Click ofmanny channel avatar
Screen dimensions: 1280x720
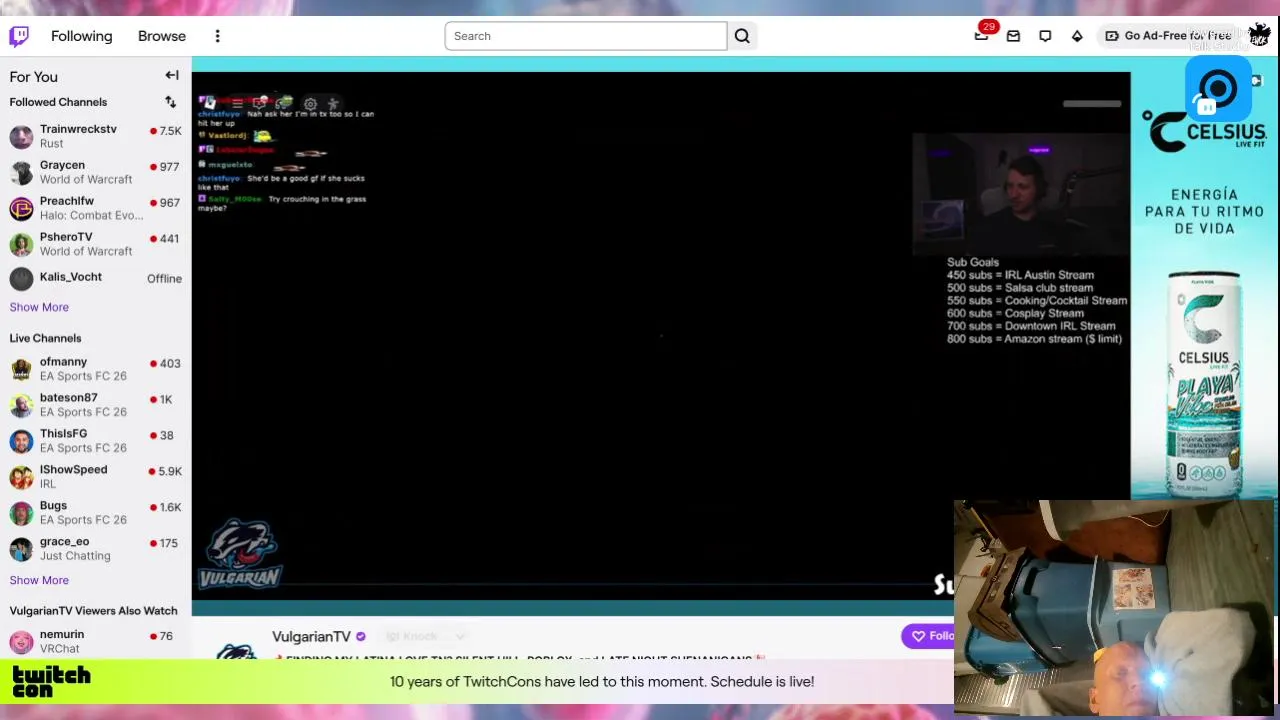pos(21,370)
